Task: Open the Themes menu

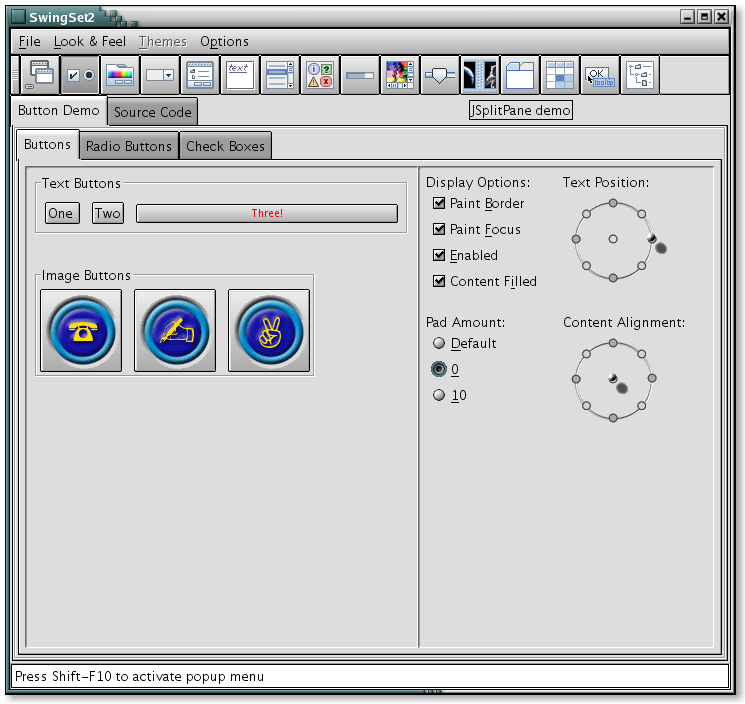Action: 163,42
